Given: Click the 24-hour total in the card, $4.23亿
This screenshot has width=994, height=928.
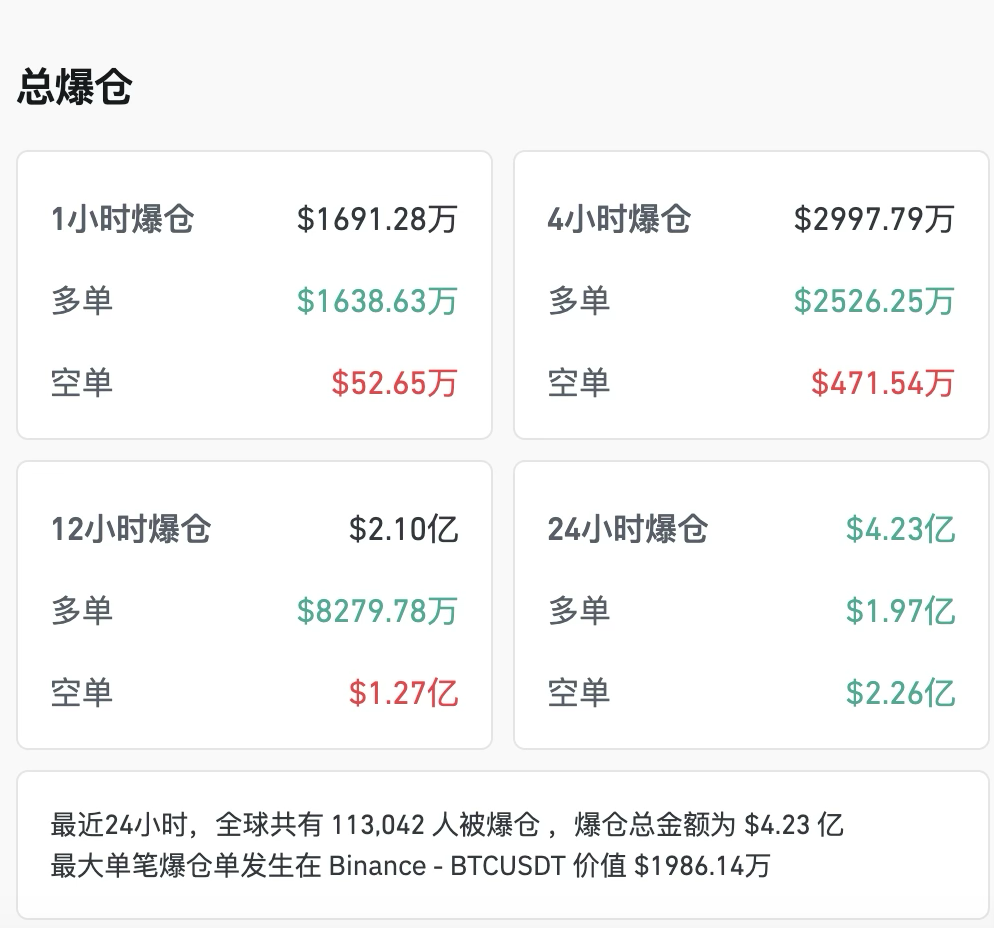Looking at the screenshot, I should pyautogui.click(x=900, y=529).
